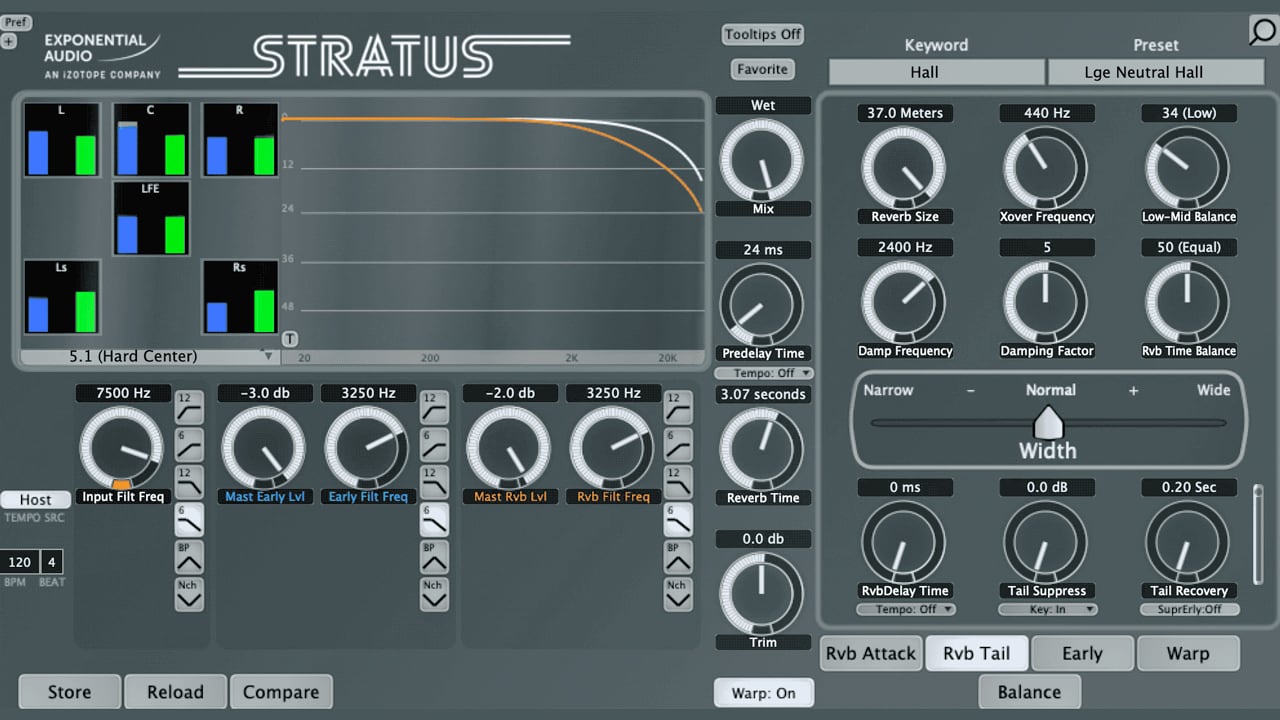Select 12 dB low-pass for Input filter
The width and height of the screenshot is (1280, 720).
[189, 482]
